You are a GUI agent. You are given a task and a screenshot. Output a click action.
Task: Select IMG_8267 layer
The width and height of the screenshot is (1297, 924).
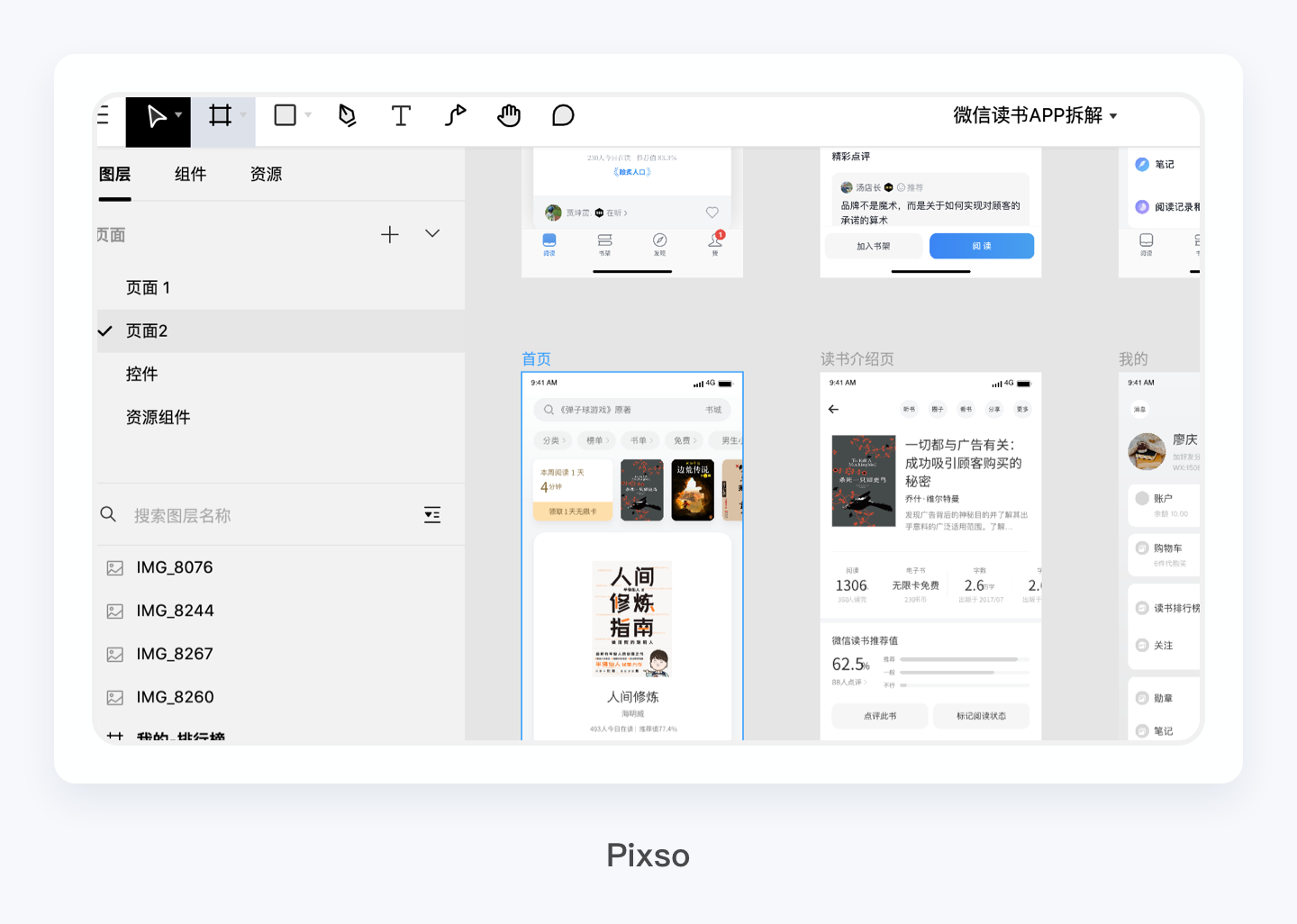280,654
